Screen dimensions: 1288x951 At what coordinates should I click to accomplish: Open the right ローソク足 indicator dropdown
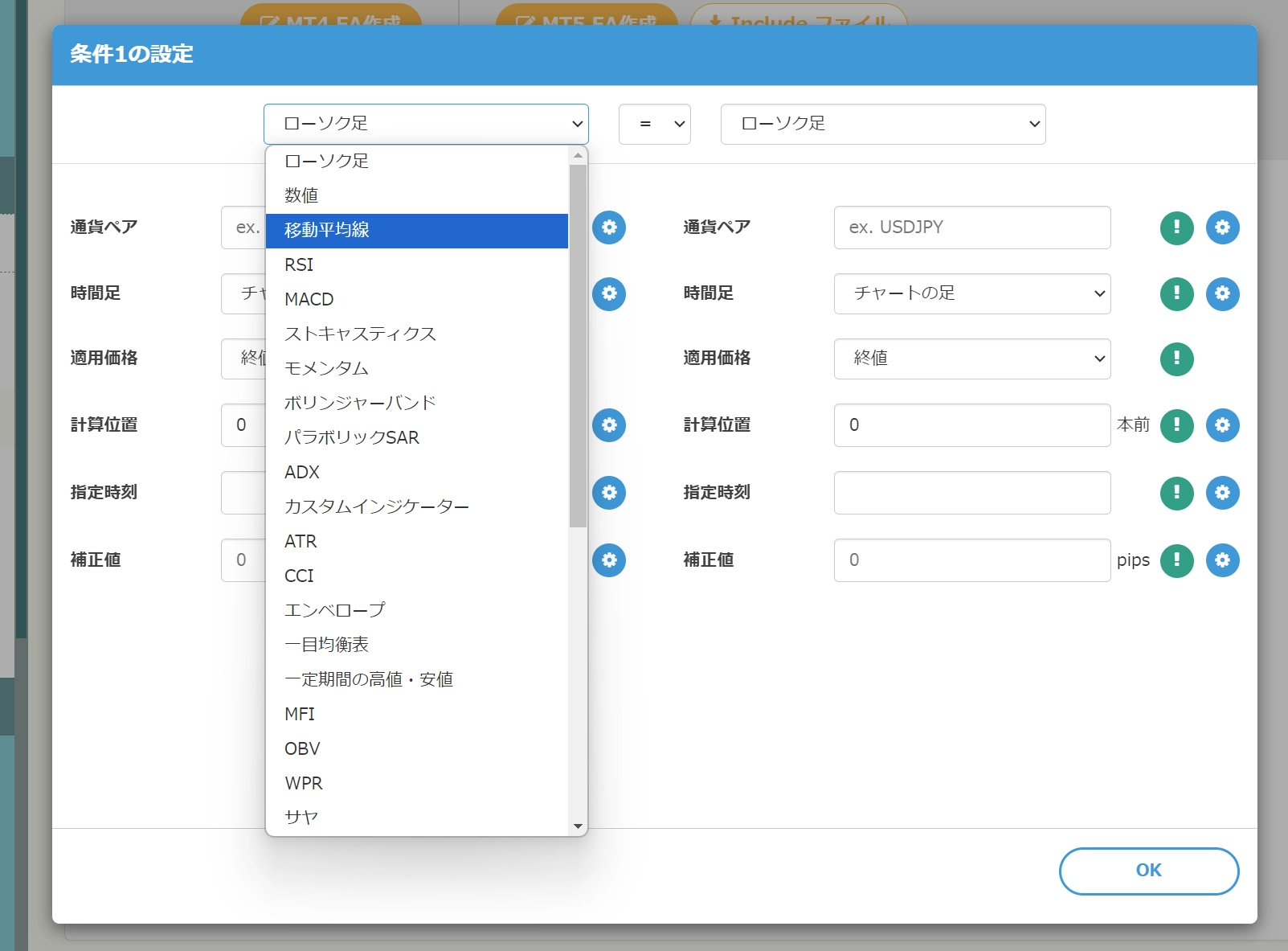pyautogui.click(x=882, y=124)
